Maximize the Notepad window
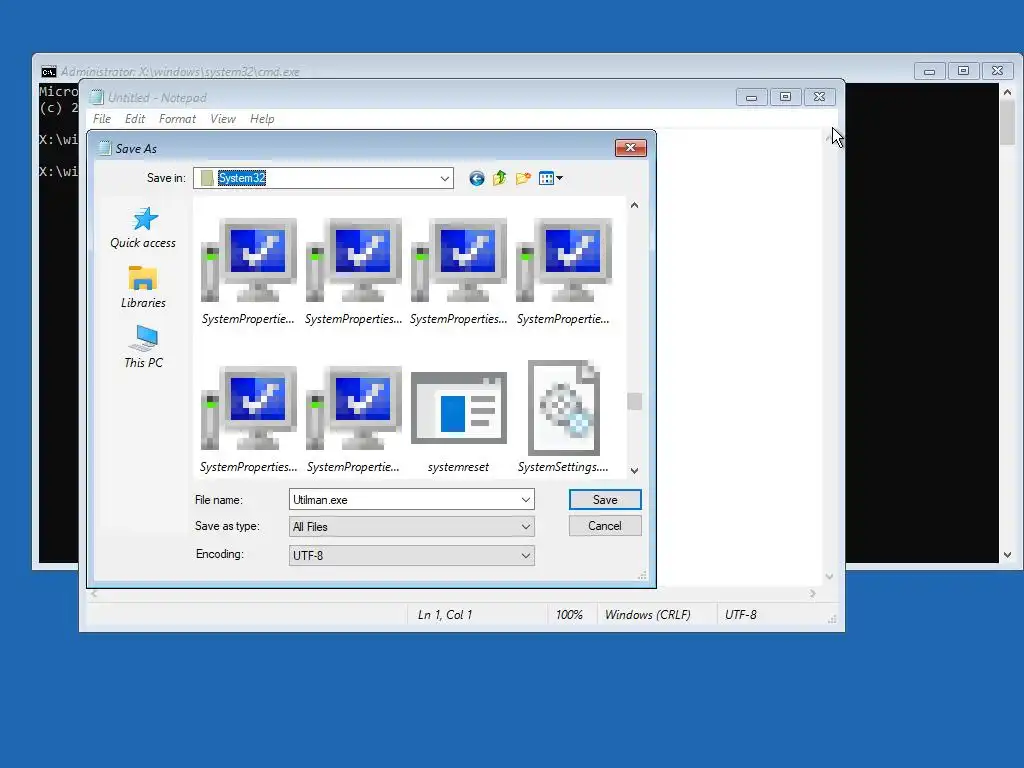The image size is (1024, 768). coord(786,97)
